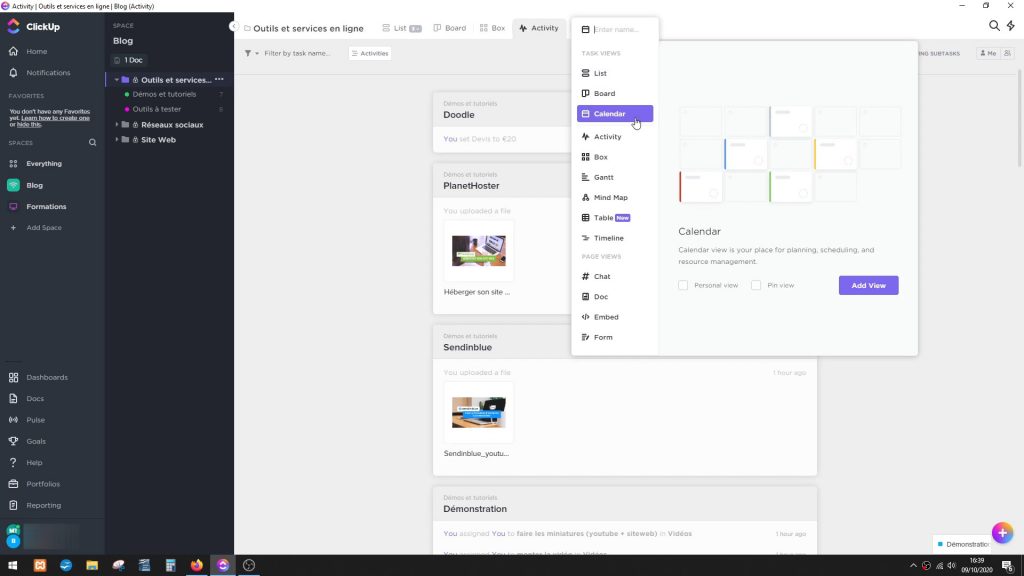Open the Démonstration activity card title
The width and height of the screenshot is (1024, 576).
[475, 509]
